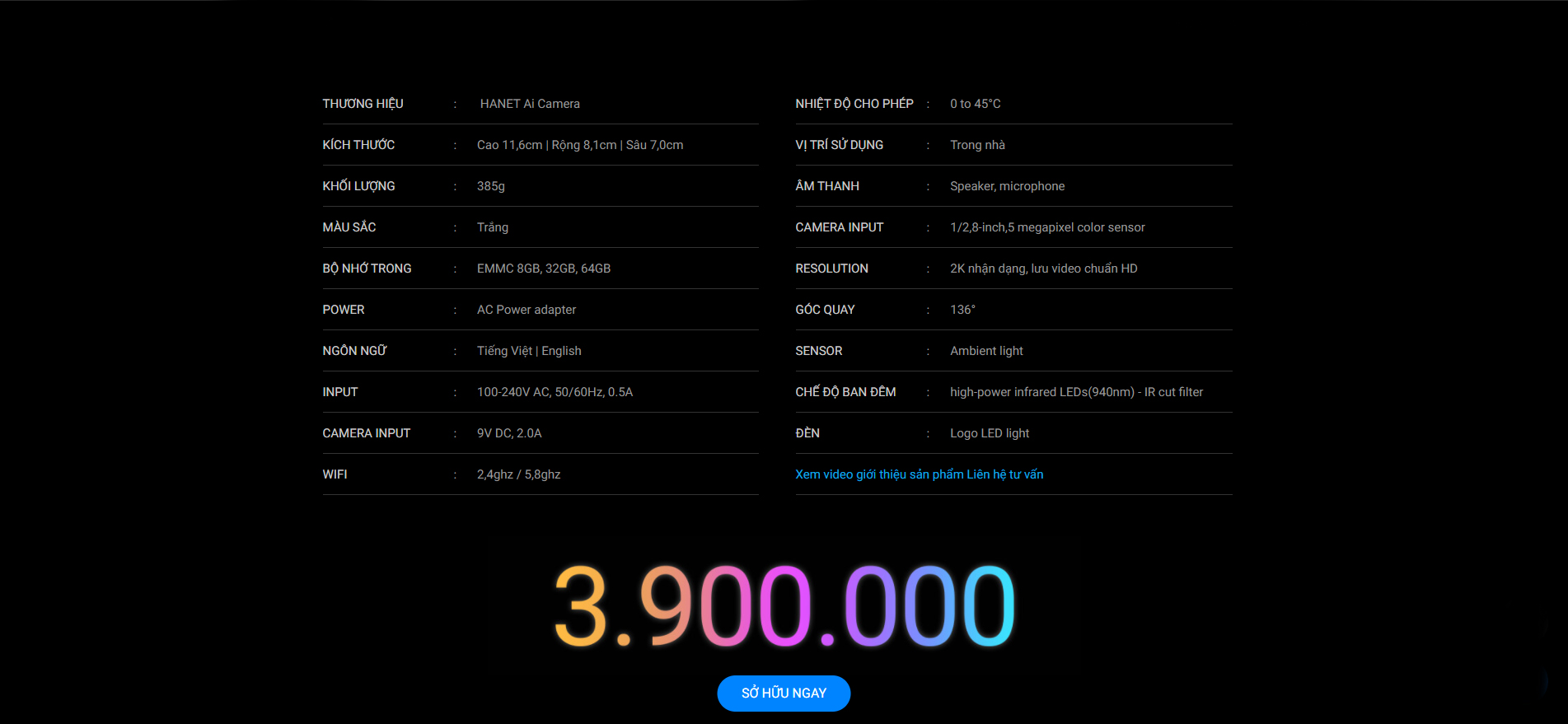
Task: Click the ÂM THANH label
Action: click(x=827, y=186)
